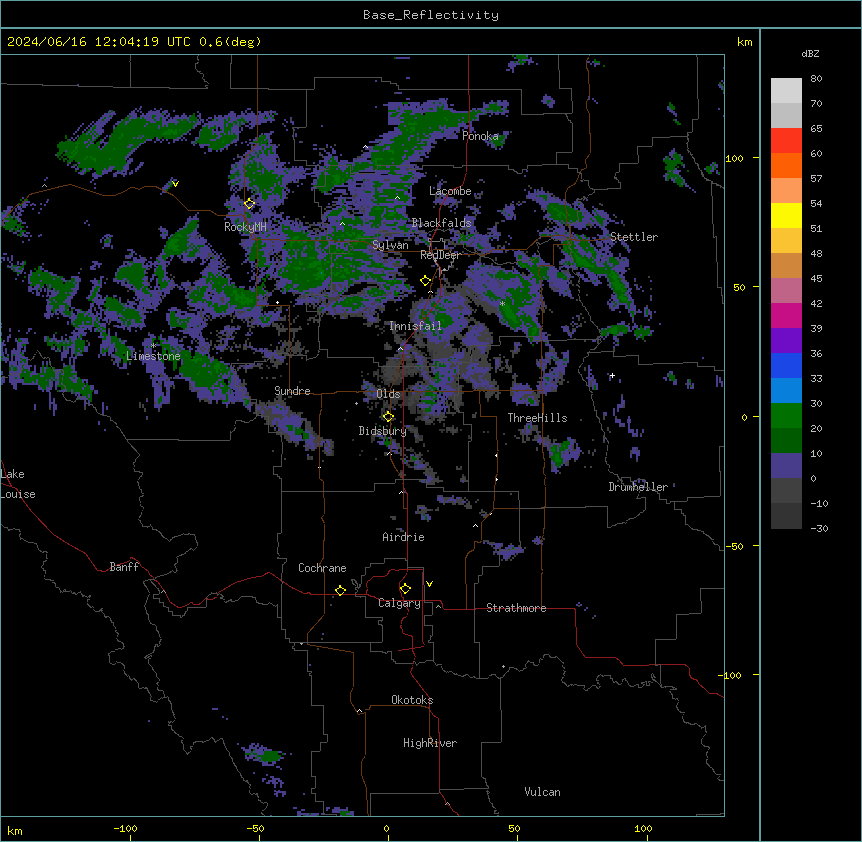Pick the magenta 42–39 dBZ legend swatch
Image resolution: width=862 pixels, height=842 pixels.
[x=786, y=315]
